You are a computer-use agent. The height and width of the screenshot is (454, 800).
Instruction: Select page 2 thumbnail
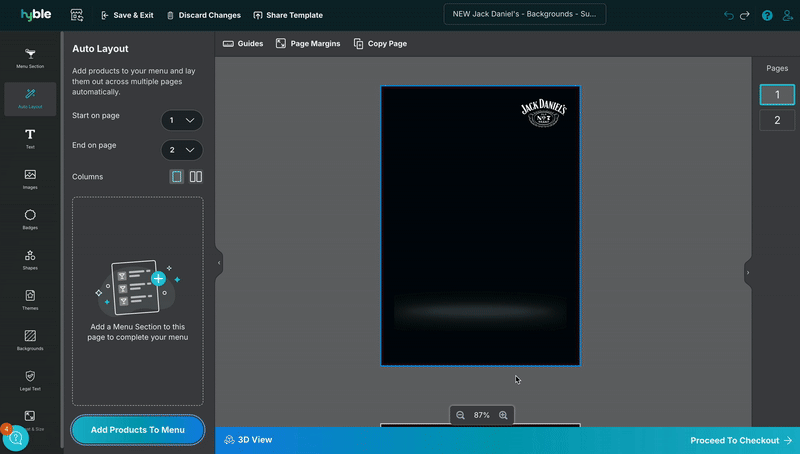(x=777, y=120)
